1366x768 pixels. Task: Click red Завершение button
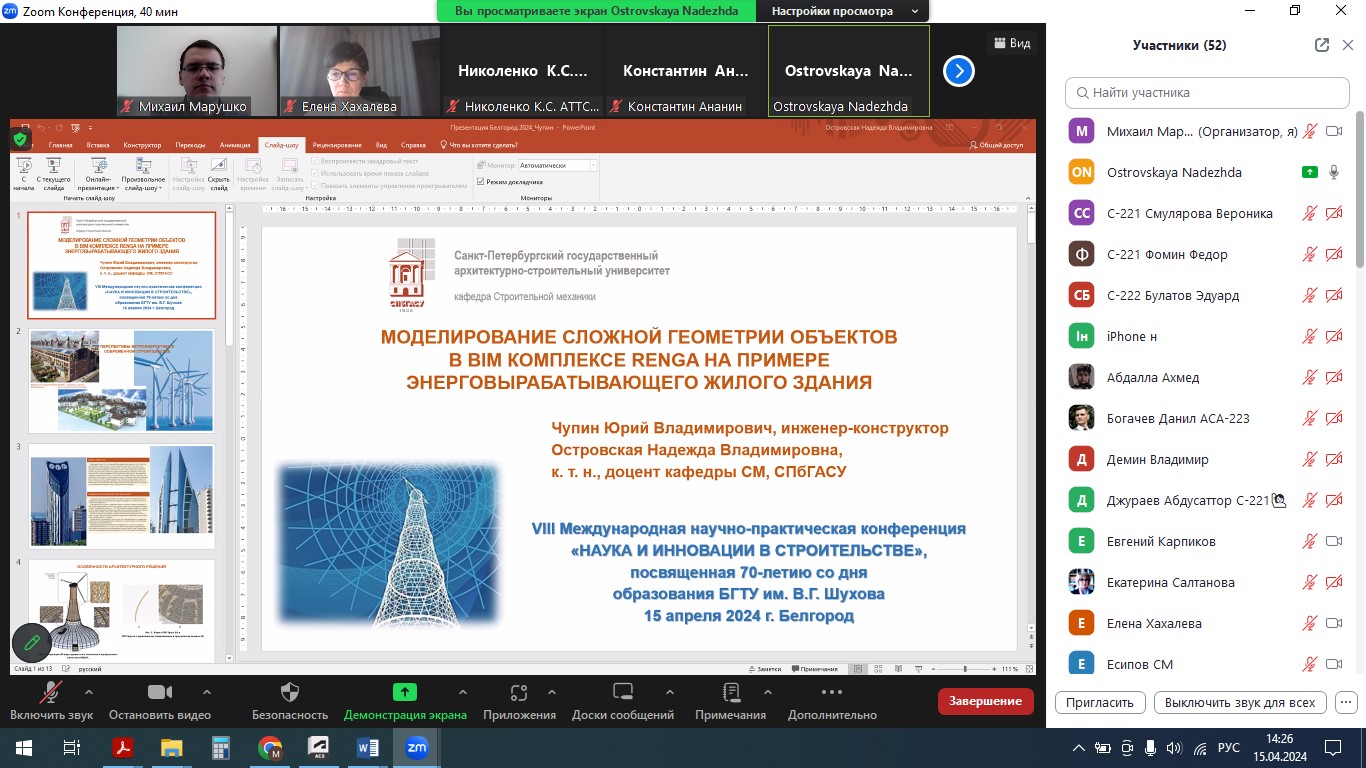point(985,701)
